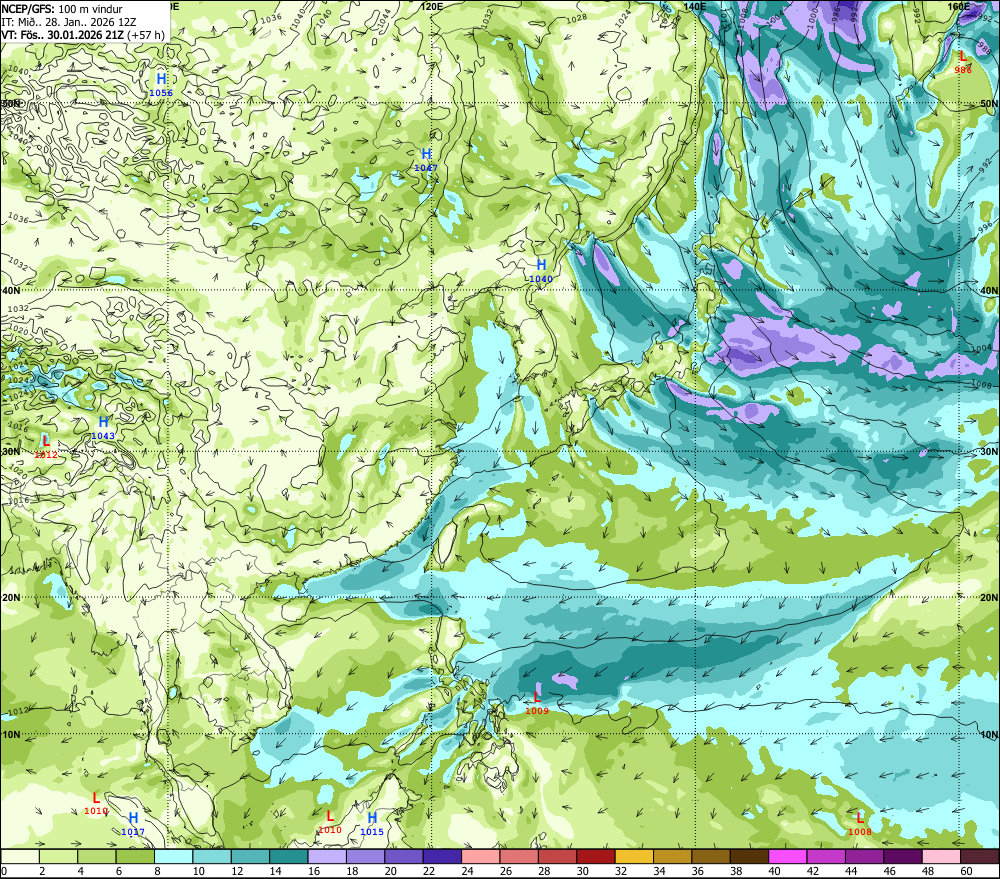Screen dimensions: 1000x879
Task: Select the high pressure marker H 1043
Action: coord(103,427)
